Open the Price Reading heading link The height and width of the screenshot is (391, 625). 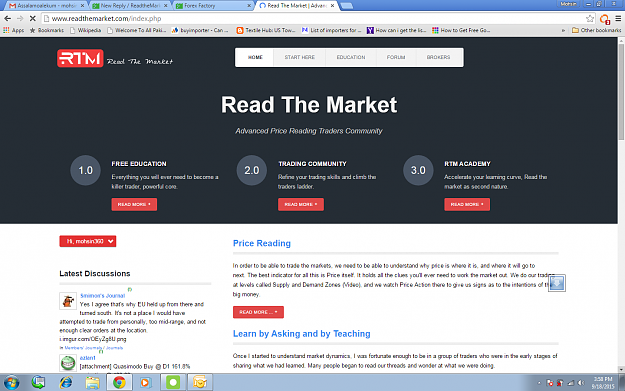click(x=261, y=243)
